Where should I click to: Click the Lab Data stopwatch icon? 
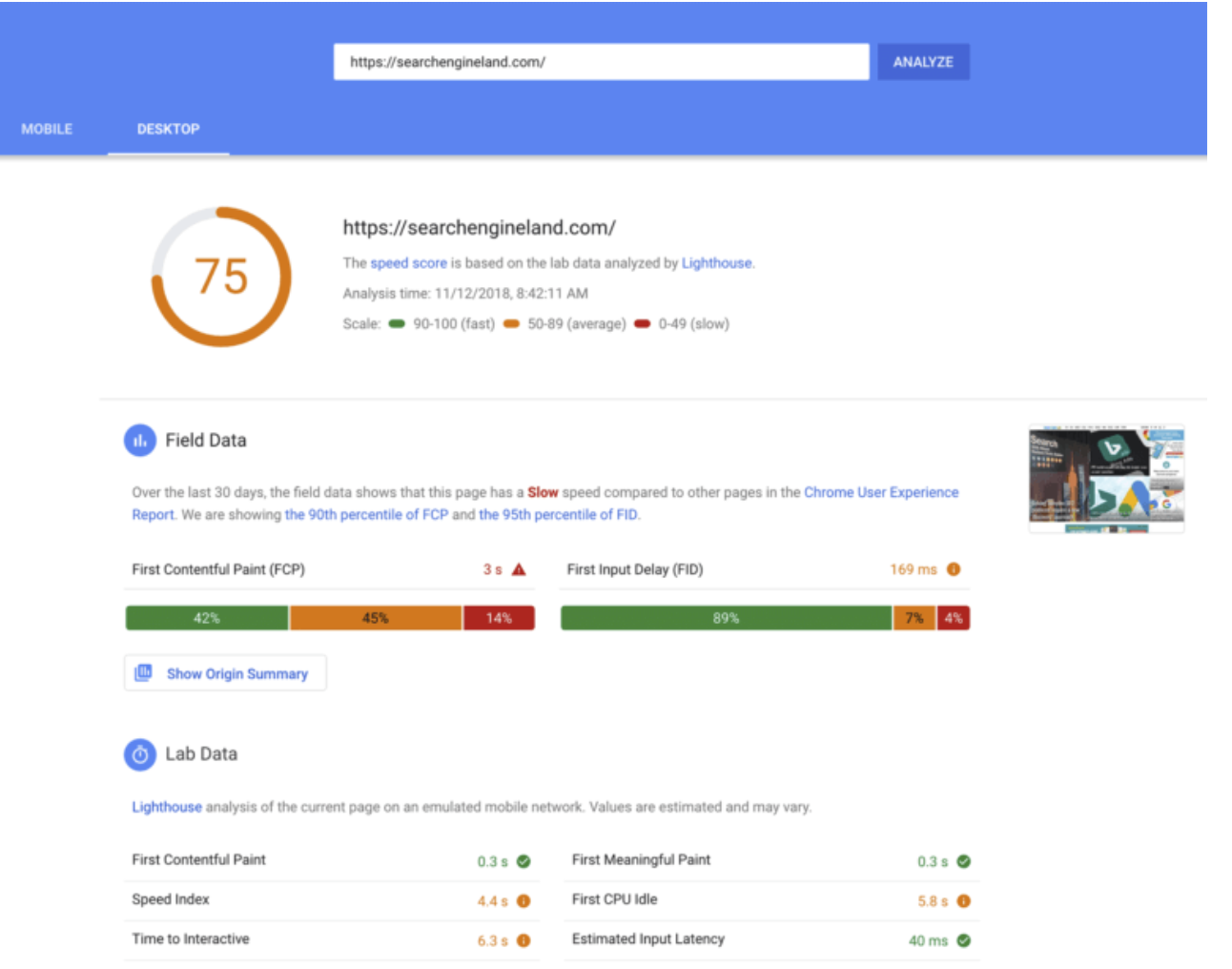point(140,754)
